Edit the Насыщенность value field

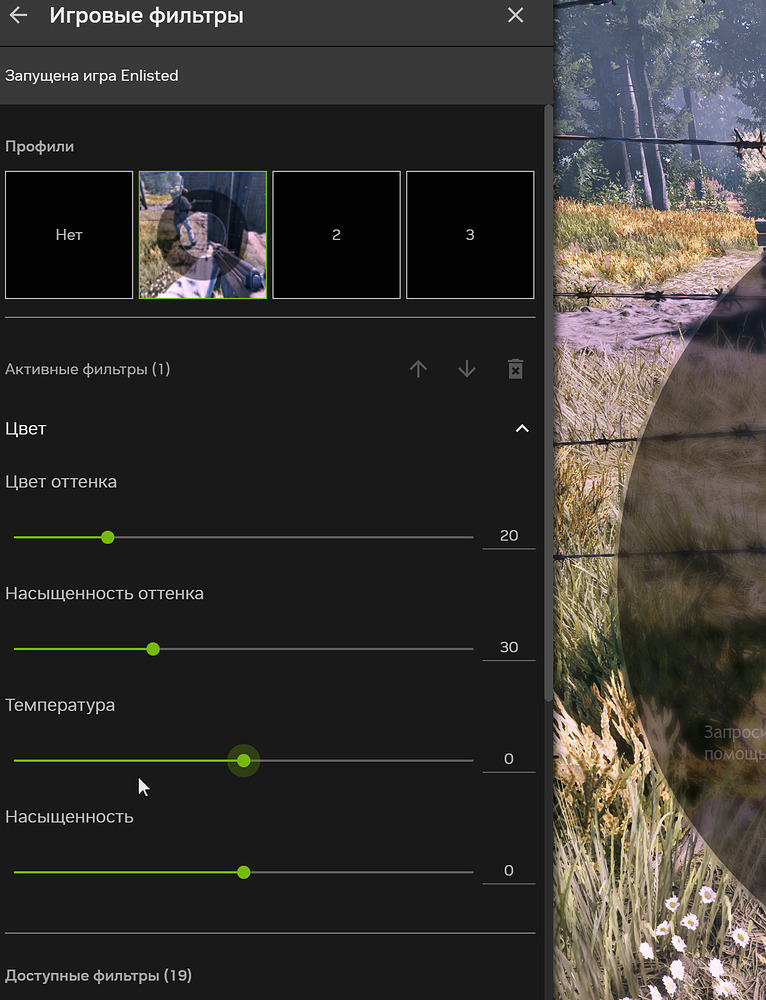[509, 871]
